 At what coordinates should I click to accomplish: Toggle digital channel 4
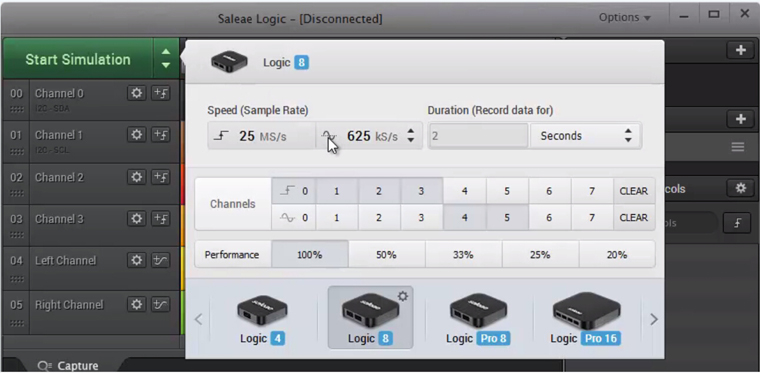[464, 191]
